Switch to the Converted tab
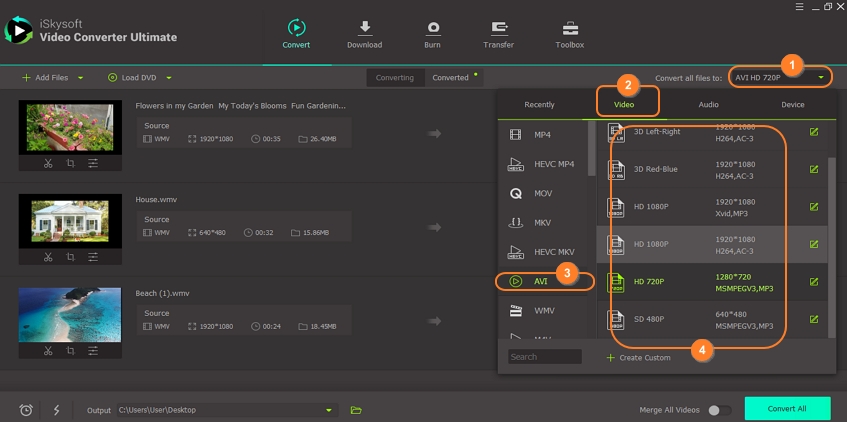Viewport: 847px width, 422px height. pyautogui.click(x=451, y=77)
